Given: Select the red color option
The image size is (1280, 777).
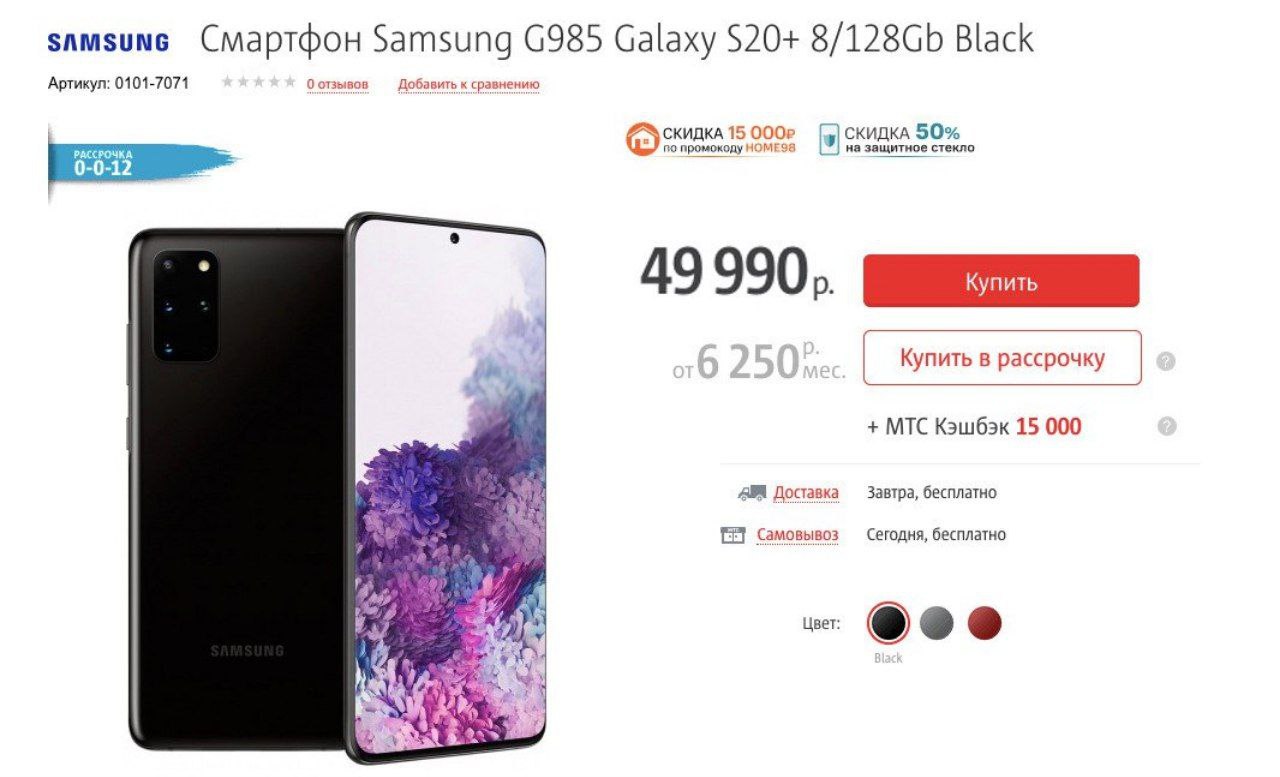Looking at the screenshot, I should [x=984, y=624].
